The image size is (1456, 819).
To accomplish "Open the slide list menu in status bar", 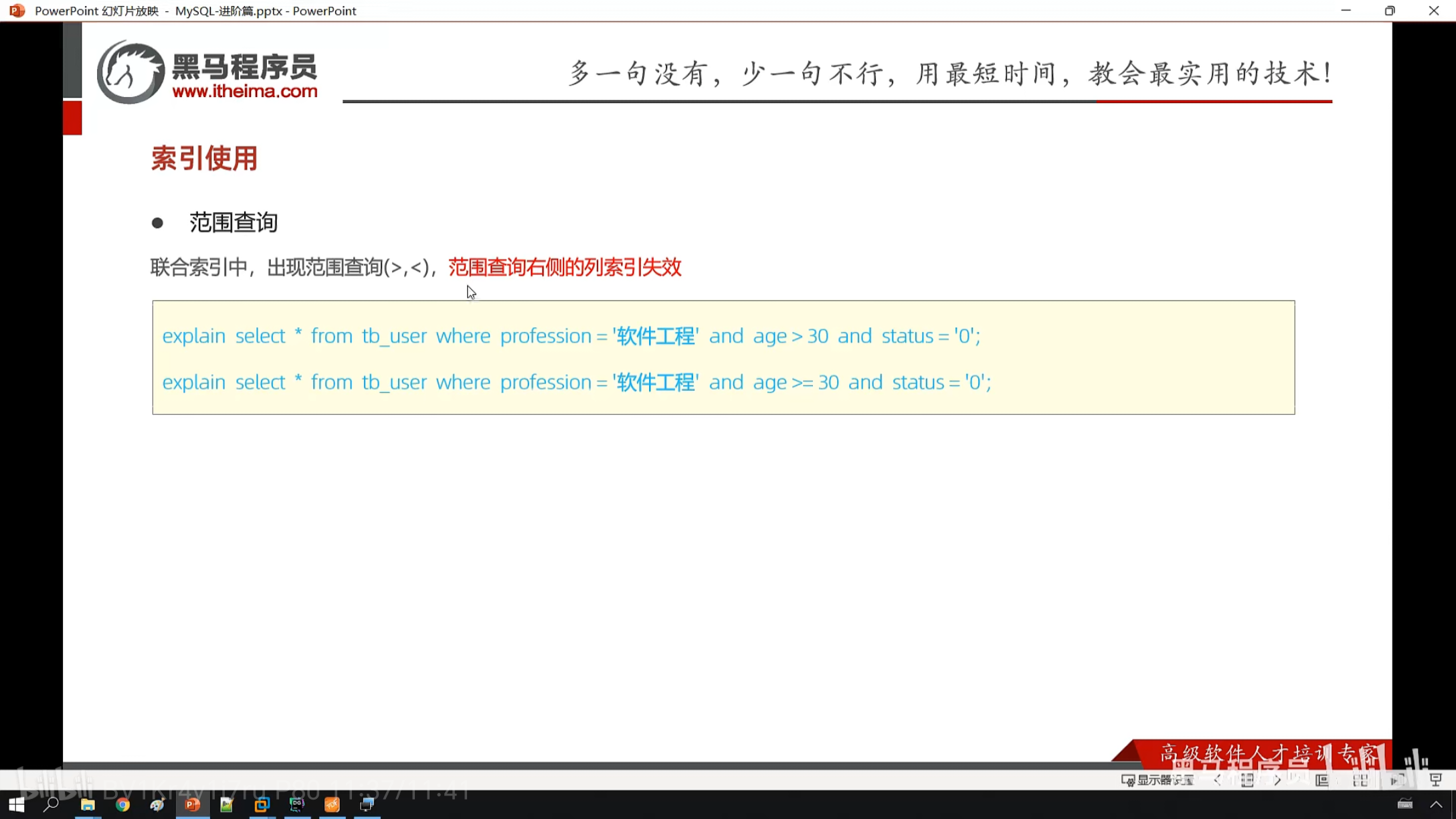I will click(1247, 780).
